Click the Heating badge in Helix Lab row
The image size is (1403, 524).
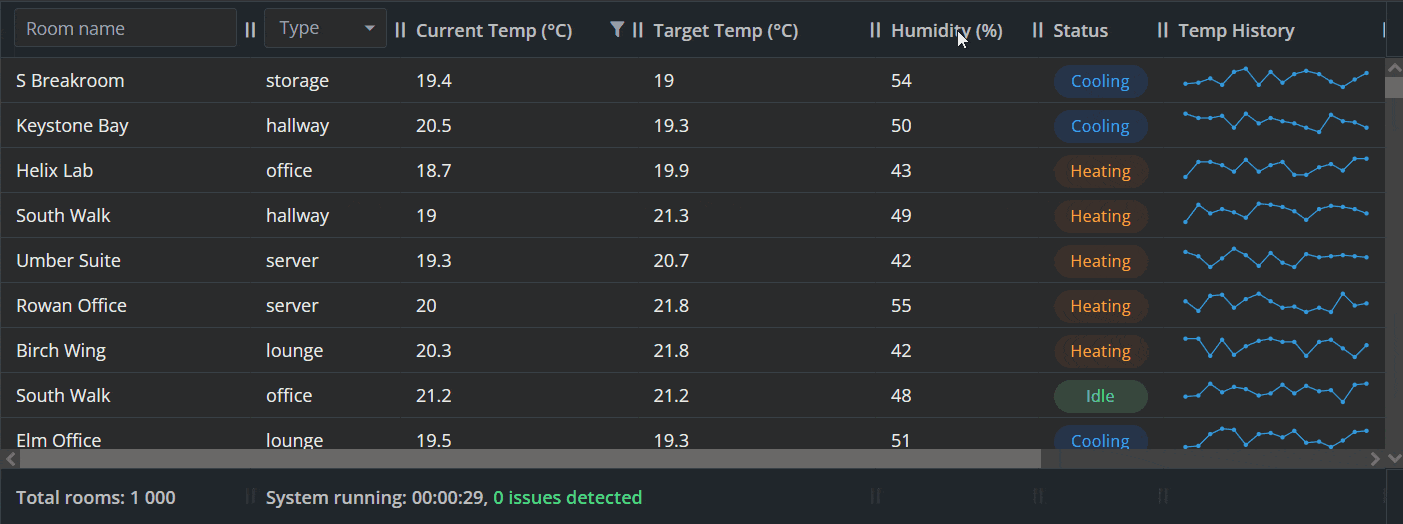coord(1100,171)
